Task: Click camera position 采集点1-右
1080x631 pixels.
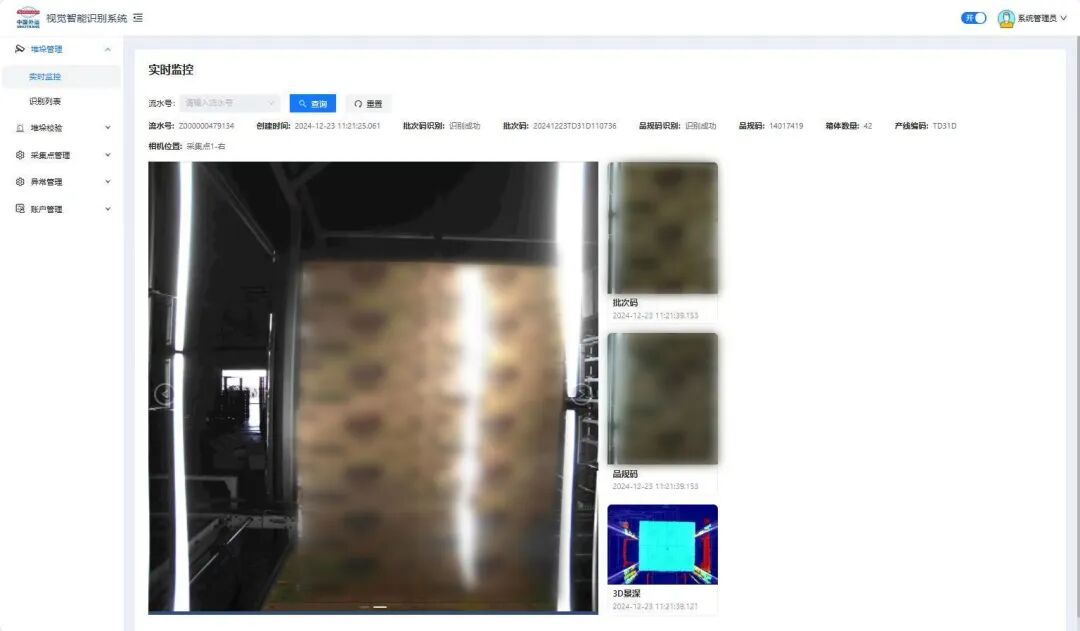Action: click(x=206, y=146)
